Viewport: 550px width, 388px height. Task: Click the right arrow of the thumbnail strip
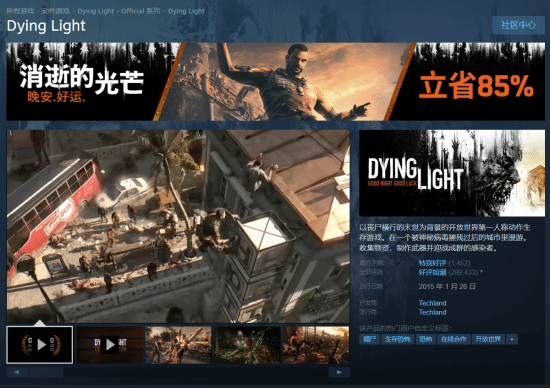(x=339, y=372)
